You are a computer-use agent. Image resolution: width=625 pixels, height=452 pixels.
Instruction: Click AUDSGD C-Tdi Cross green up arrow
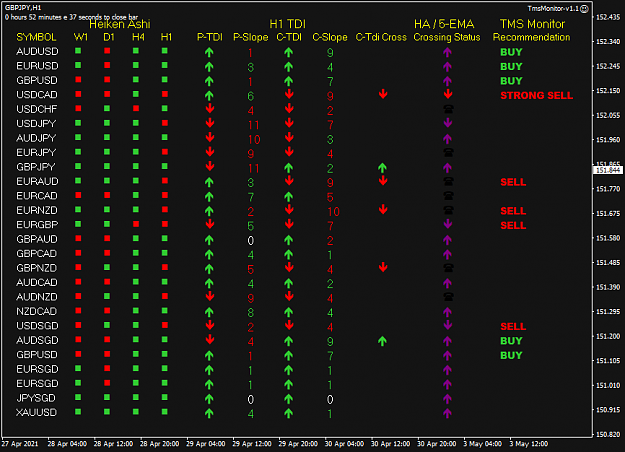pos(382,341)
